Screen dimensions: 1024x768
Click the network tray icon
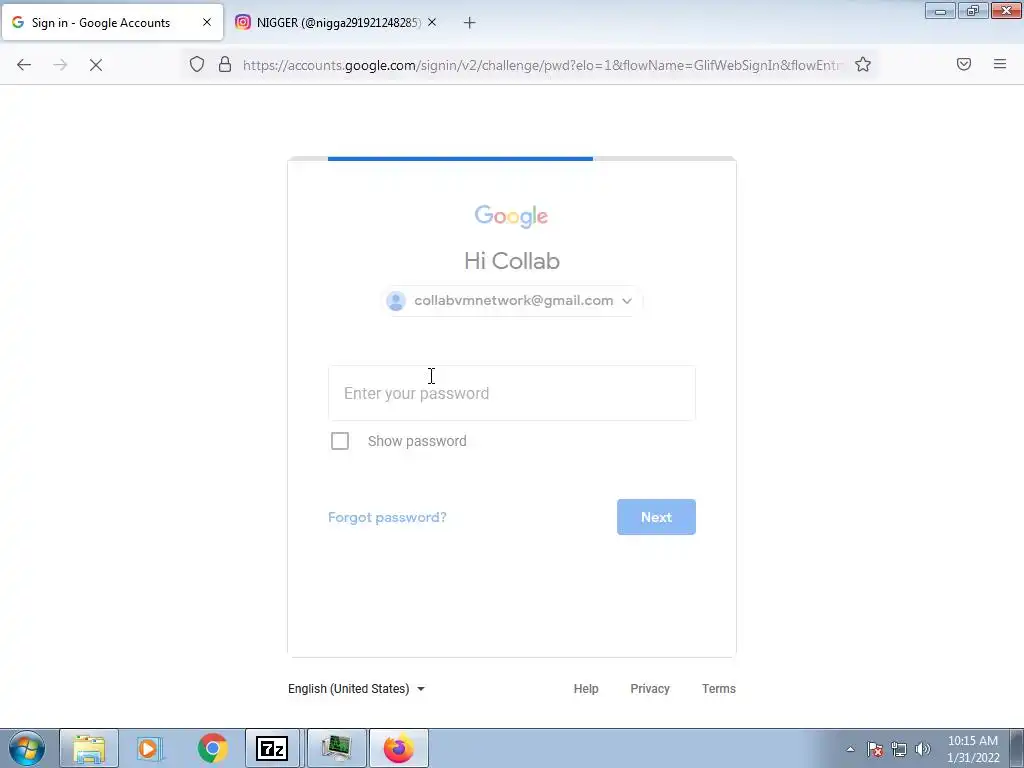pos(899,749)
